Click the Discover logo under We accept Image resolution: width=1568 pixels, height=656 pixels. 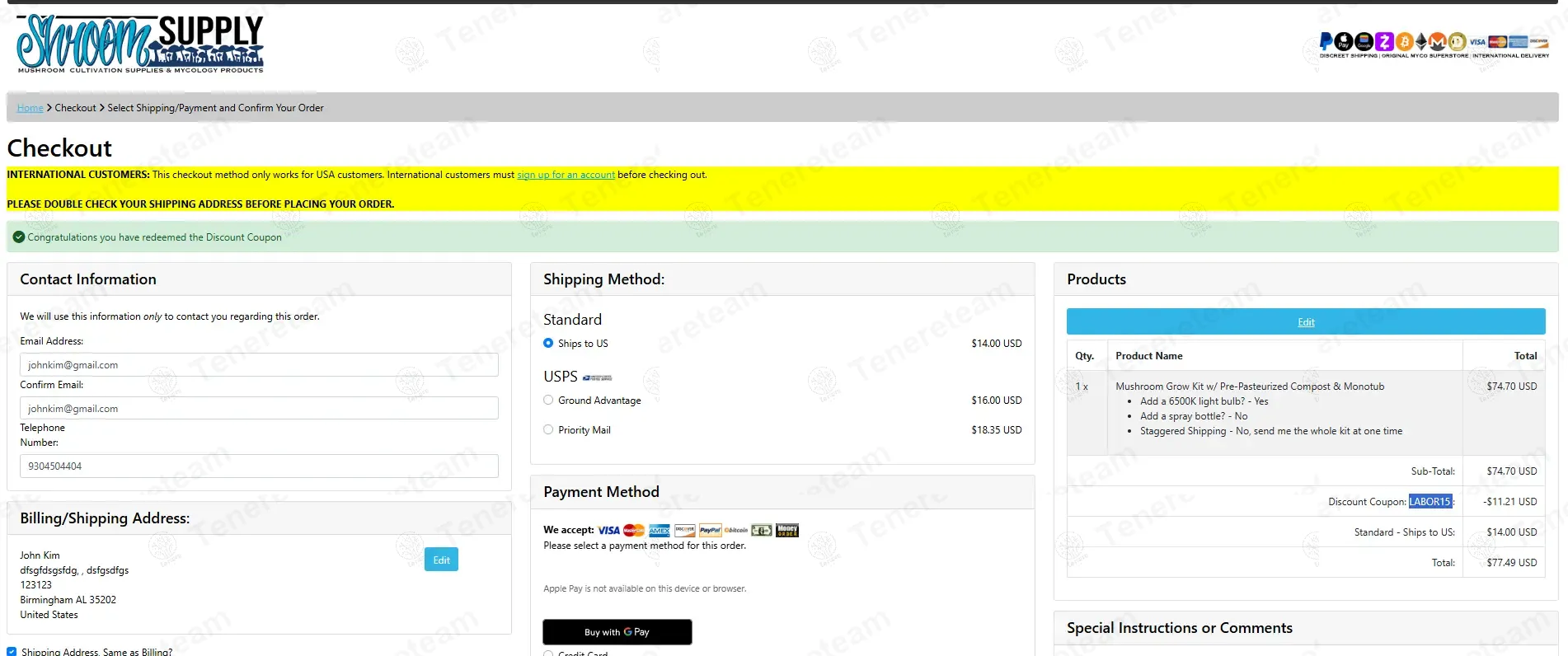(x=685, y=531)
